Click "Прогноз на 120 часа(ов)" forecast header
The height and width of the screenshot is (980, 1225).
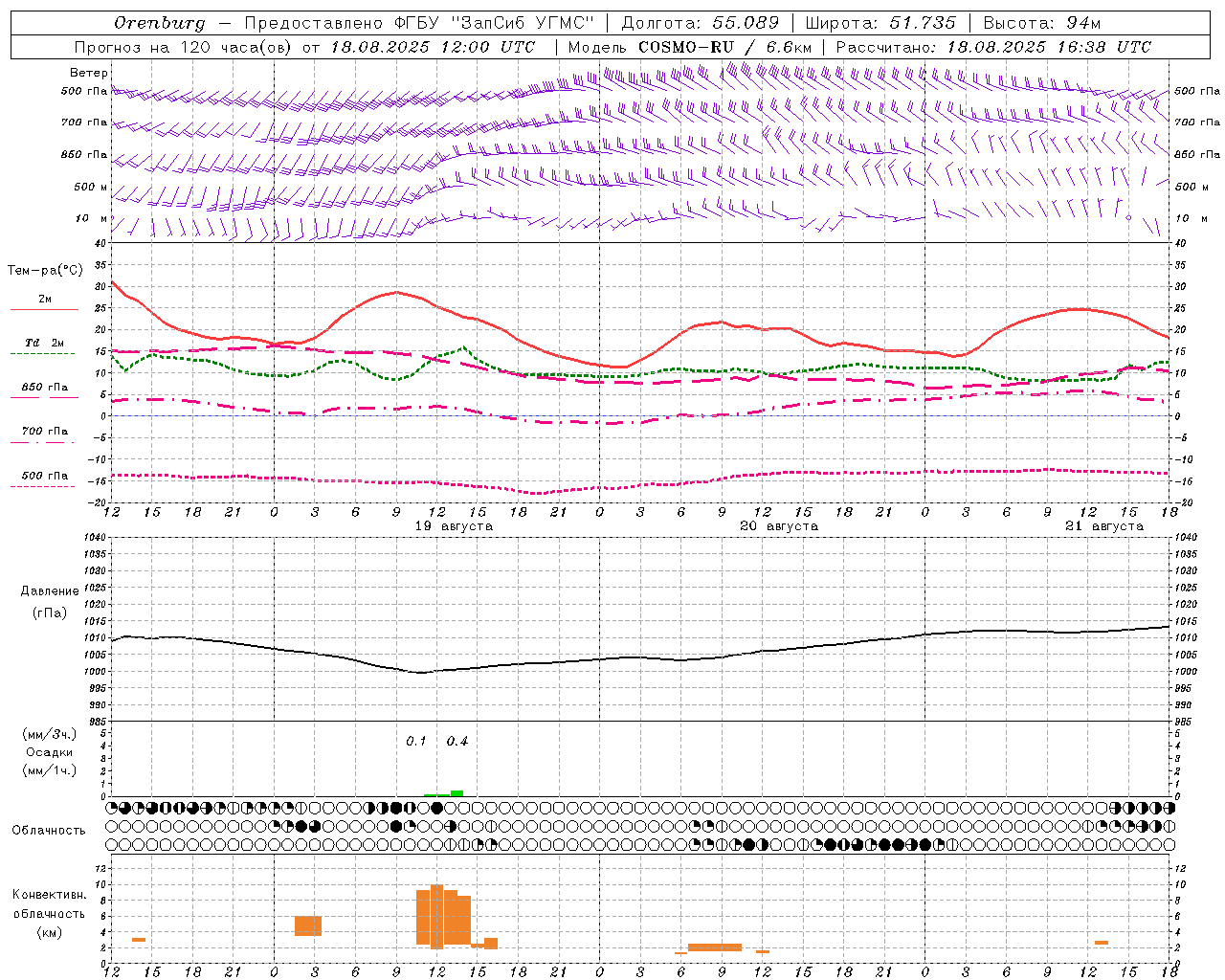(183, 47)
